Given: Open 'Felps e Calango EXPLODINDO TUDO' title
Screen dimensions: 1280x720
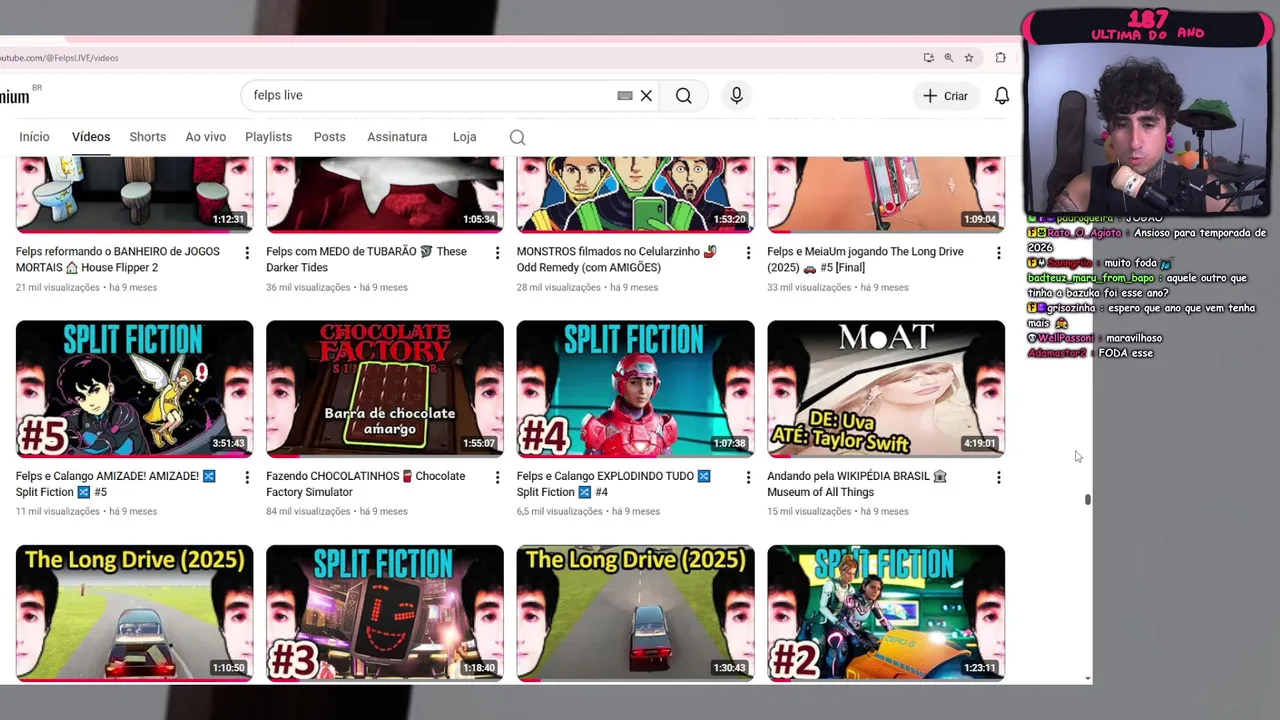Looking at the screenshot, I should pos(614,484).
